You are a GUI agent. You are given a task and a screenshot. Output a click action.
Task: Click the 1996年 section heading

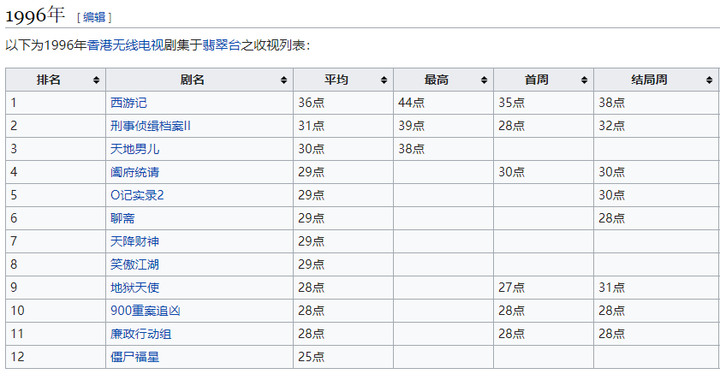pos(35,15)
